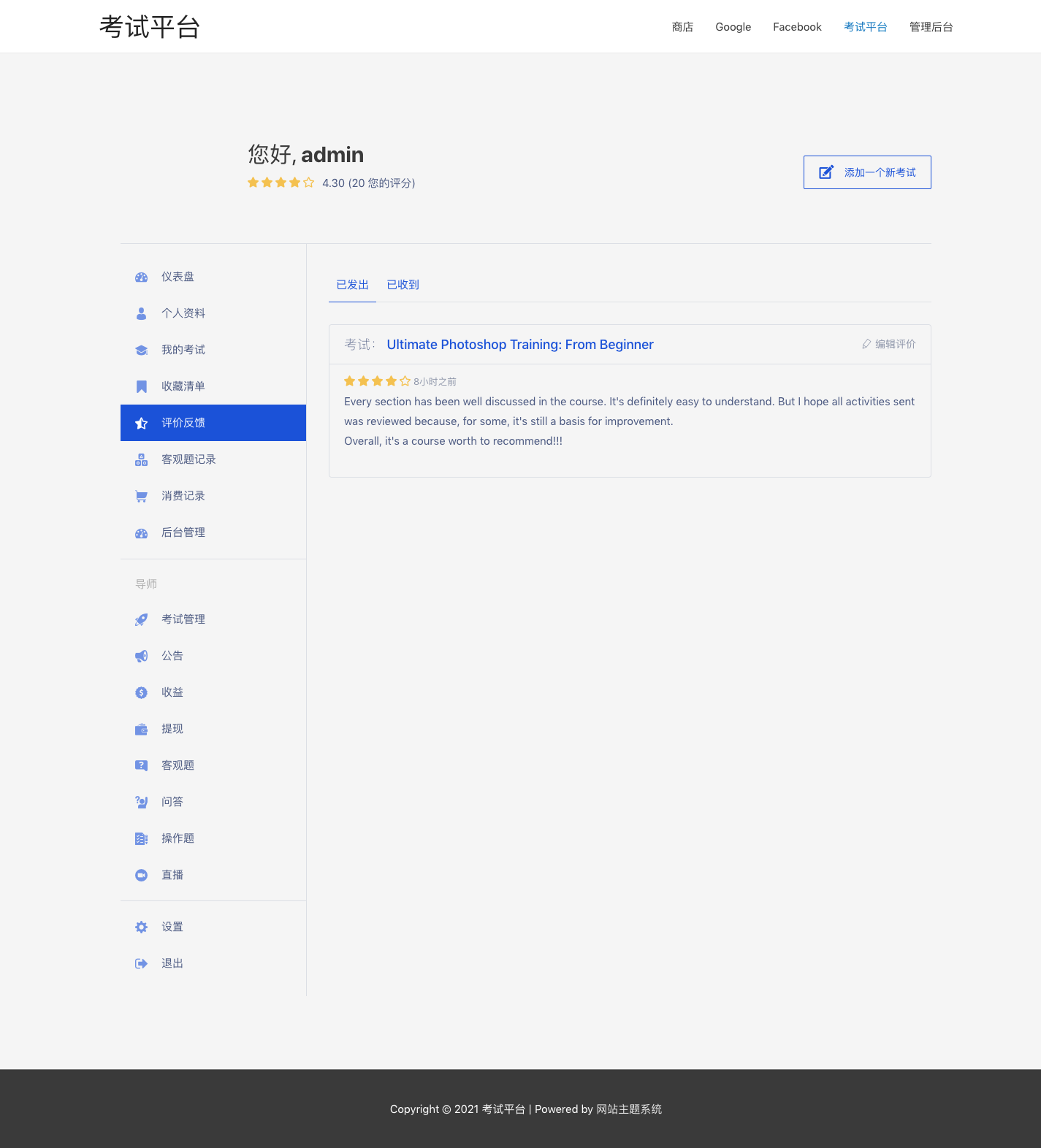Click the Google navigation link

(733, 27)
